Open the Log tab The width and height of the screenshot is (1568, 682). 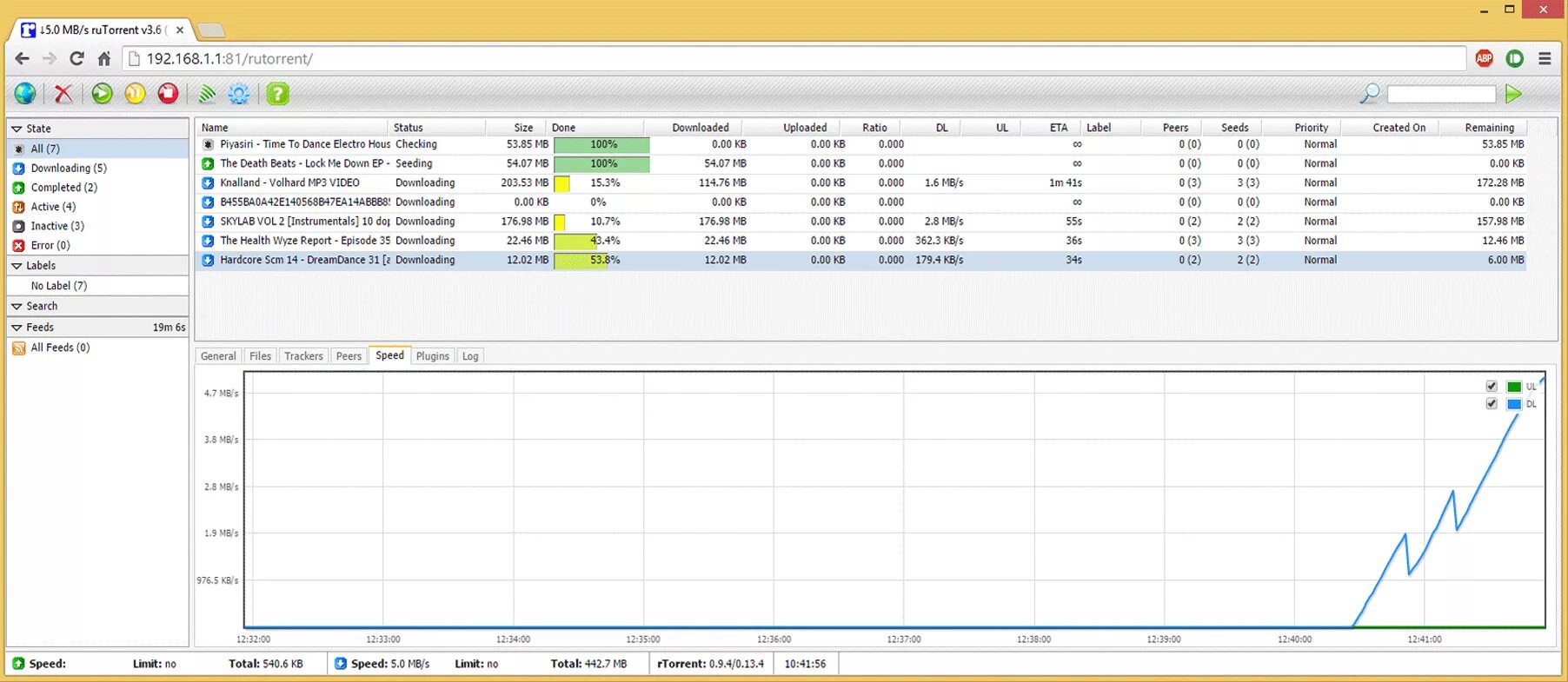470,356
